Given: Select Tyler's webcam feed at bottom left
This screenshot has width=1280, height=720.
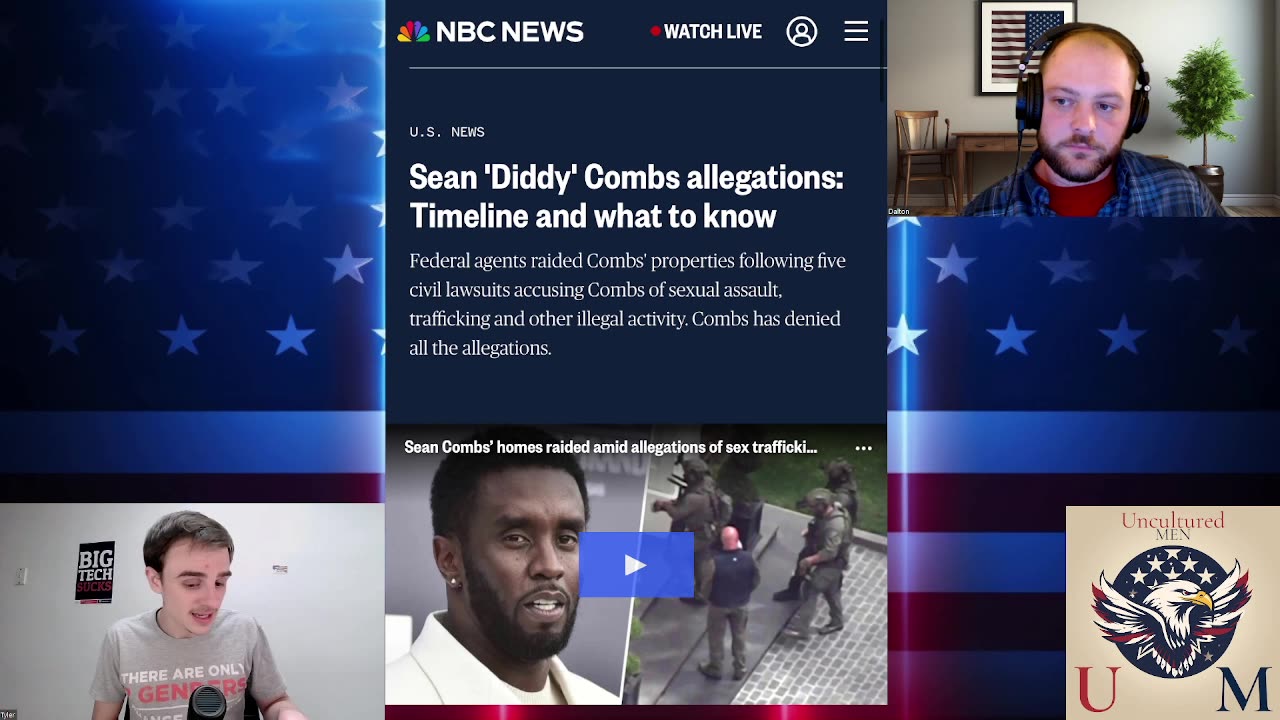Looking at the screenshot, I should 192,611.
